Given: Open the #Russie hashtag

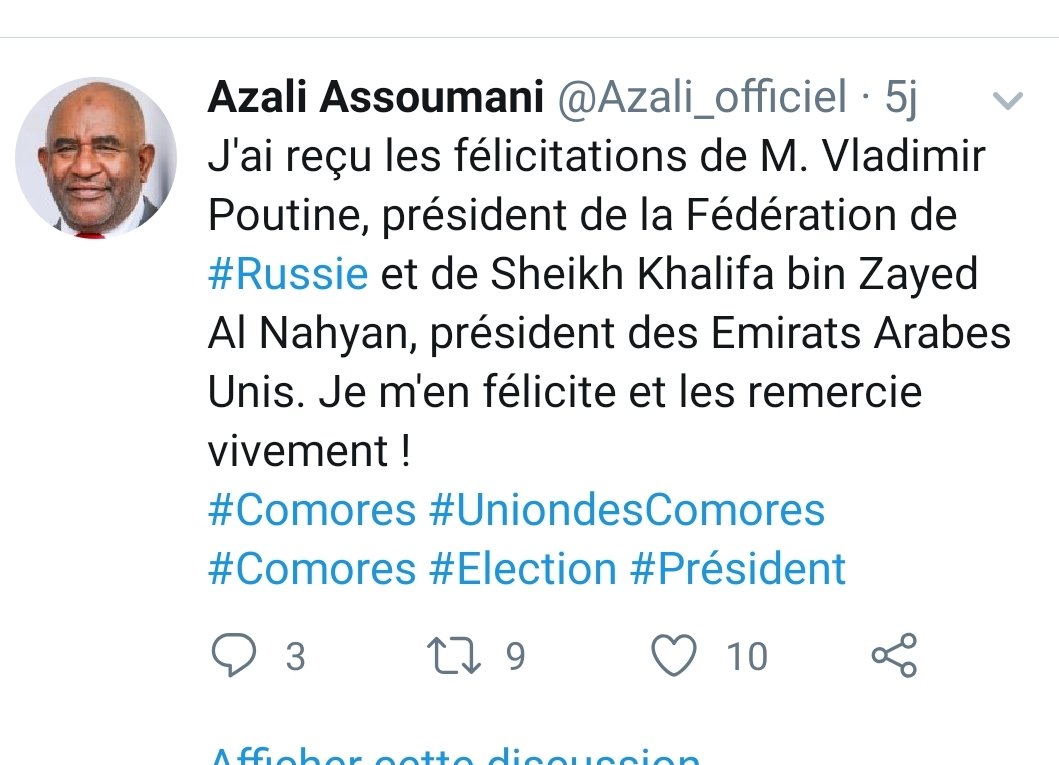Looking at the screenshot, I should [288, 273].
